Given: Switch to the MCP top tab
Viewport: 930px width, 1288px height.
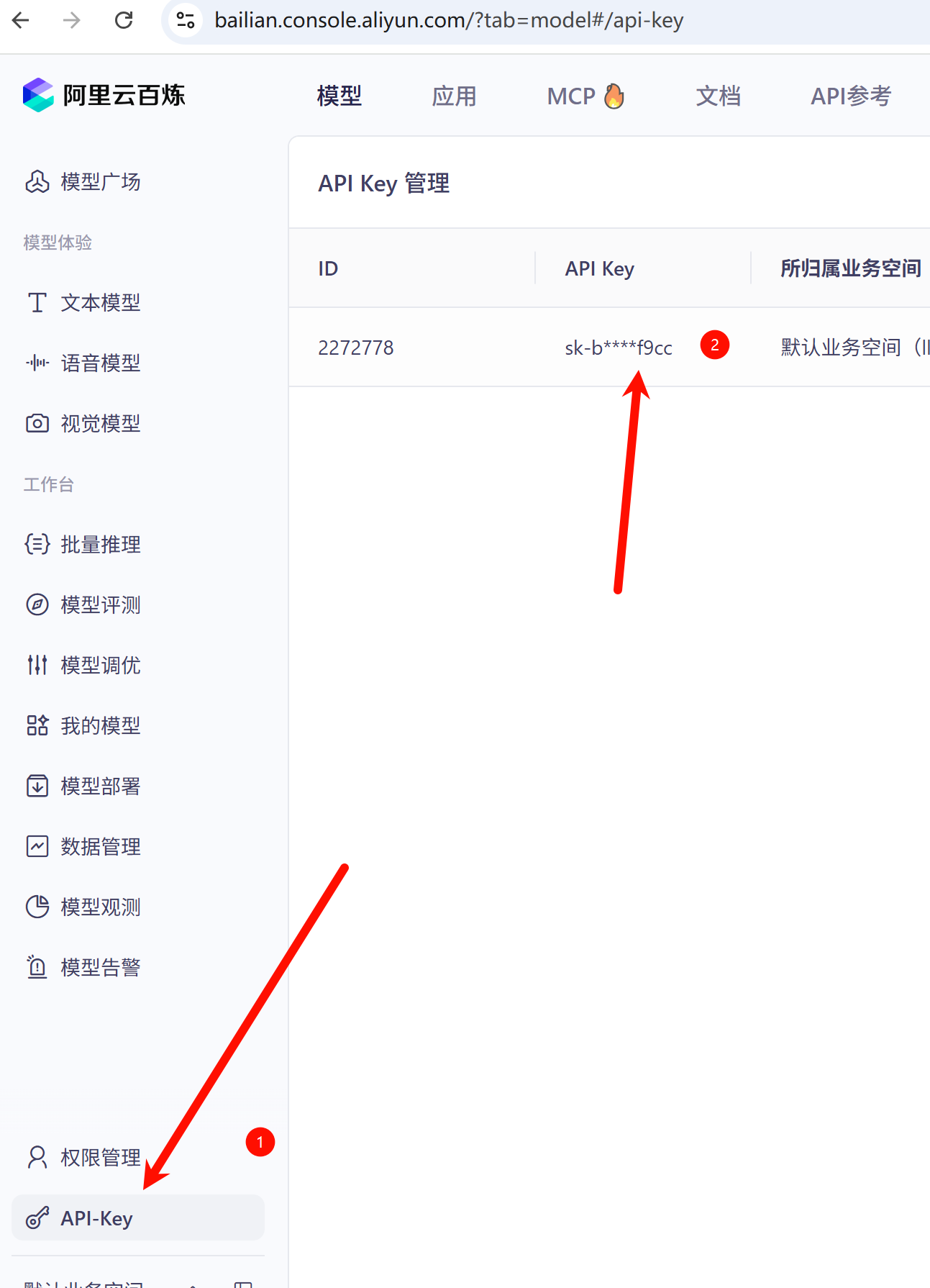Looking at the screenshot, I should [x=585, y=96].
